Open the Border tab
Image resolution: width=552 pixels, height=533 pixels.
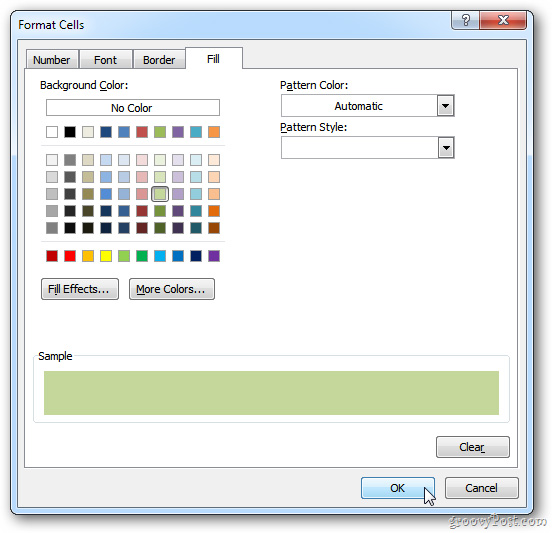pyautogui.click(x=159, y=59)
